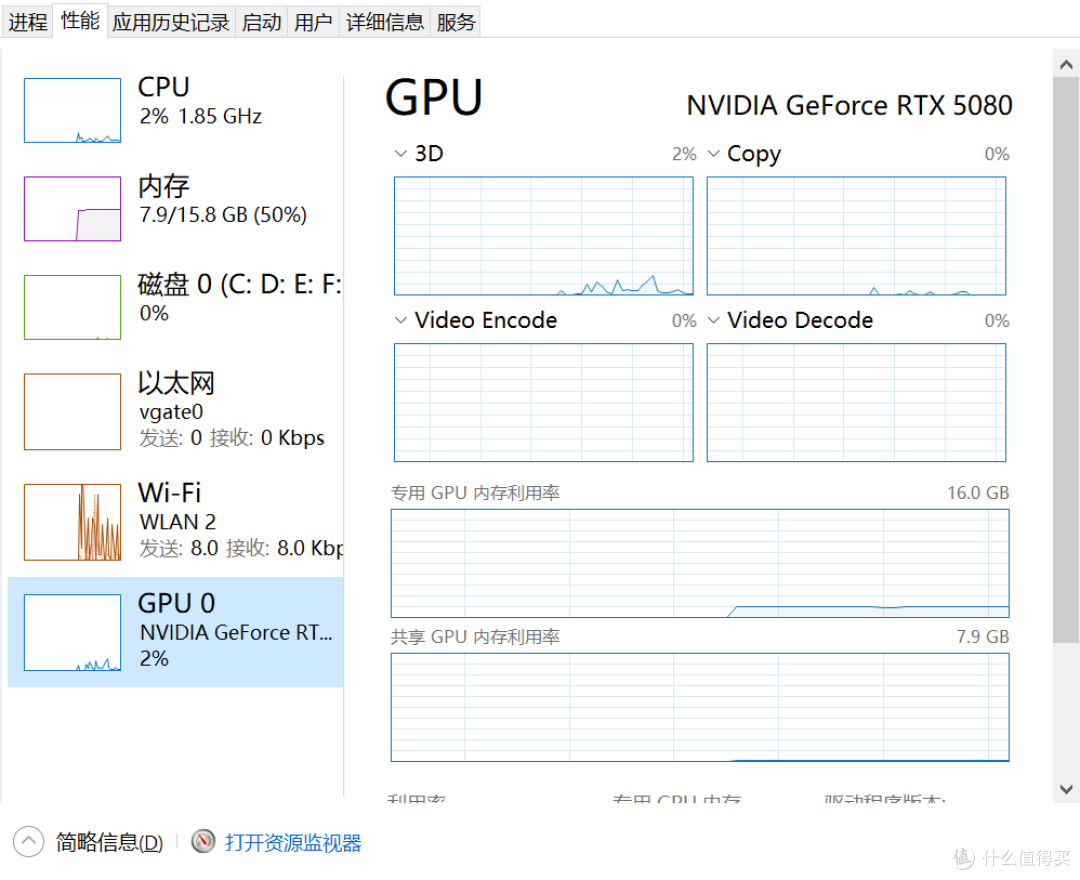Image resolution: width=1080 pixels, height=880 pixels.
Task: Open the 服务 tab
Action: [x=455, y=22]
